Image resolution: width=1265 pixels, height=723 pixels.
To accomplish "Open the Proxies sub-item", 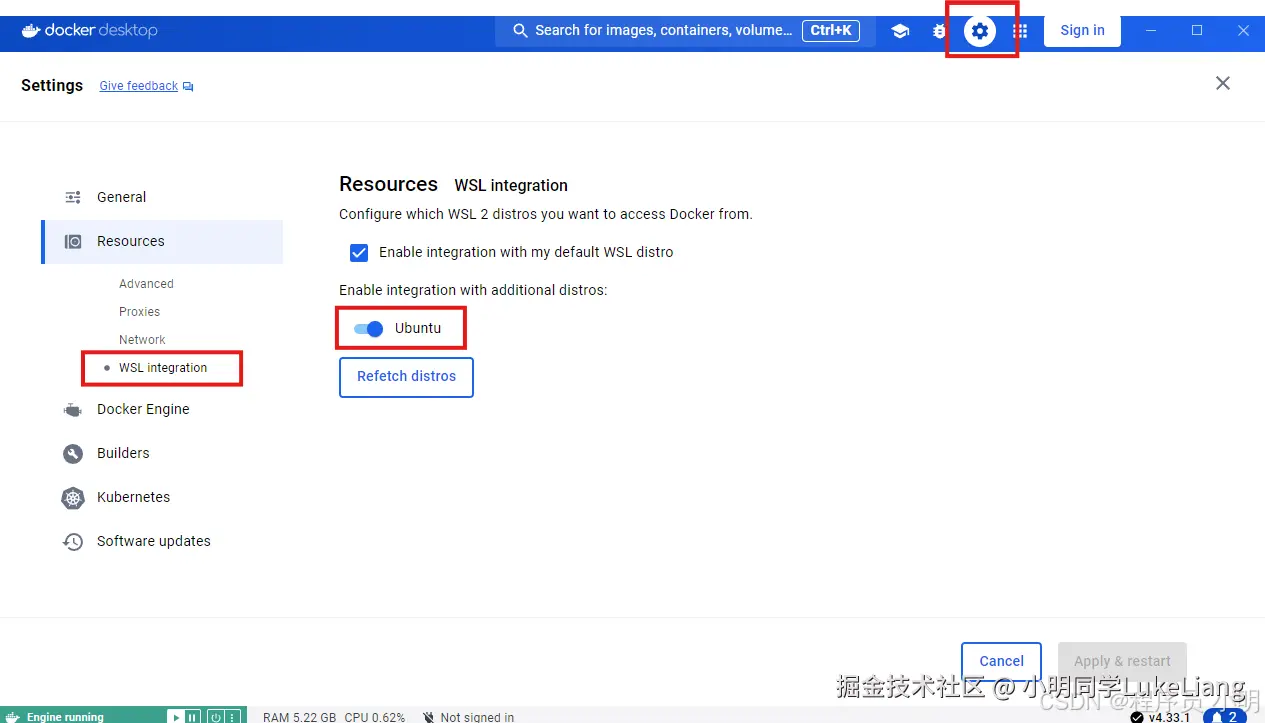I will pyautogui.click(x=139, y=312).
